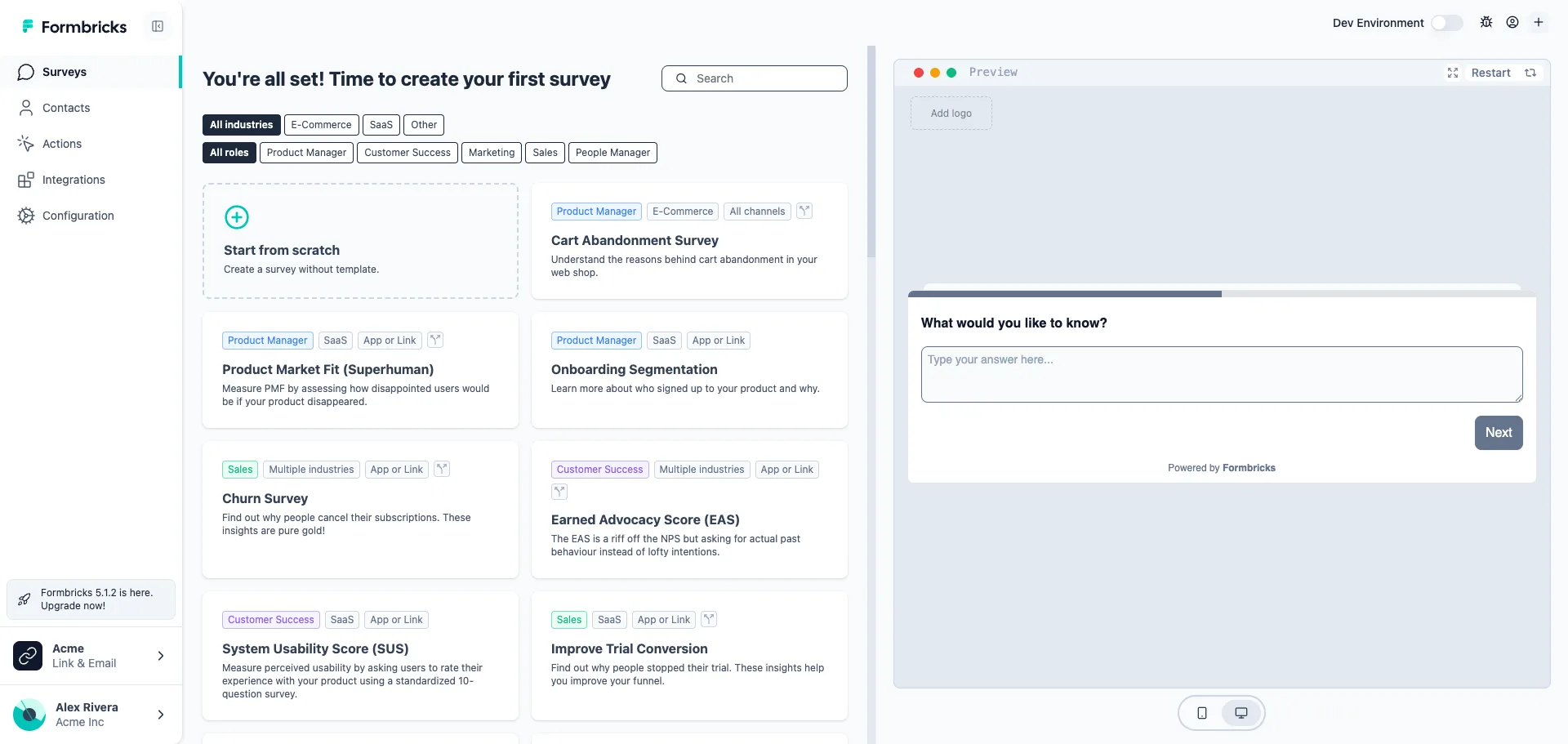Open the Powered by Formbricks link

(1222, 468)
